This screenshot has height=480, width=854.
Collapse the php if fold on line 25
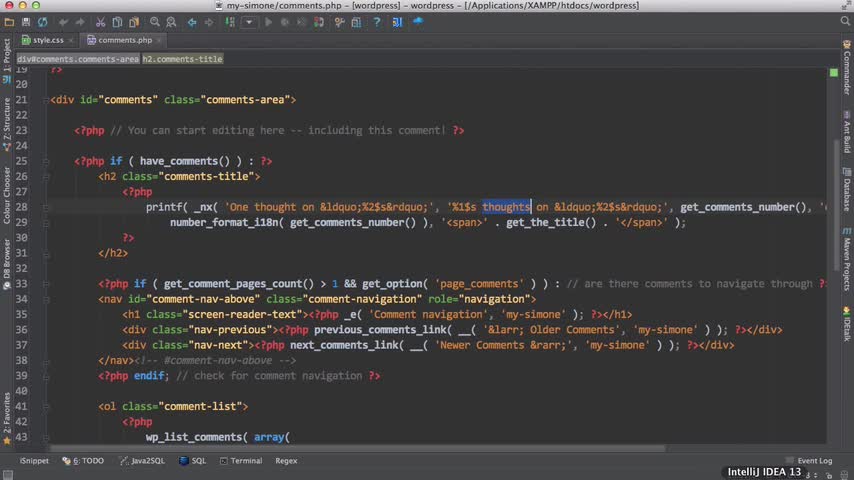tap(46, 161)
